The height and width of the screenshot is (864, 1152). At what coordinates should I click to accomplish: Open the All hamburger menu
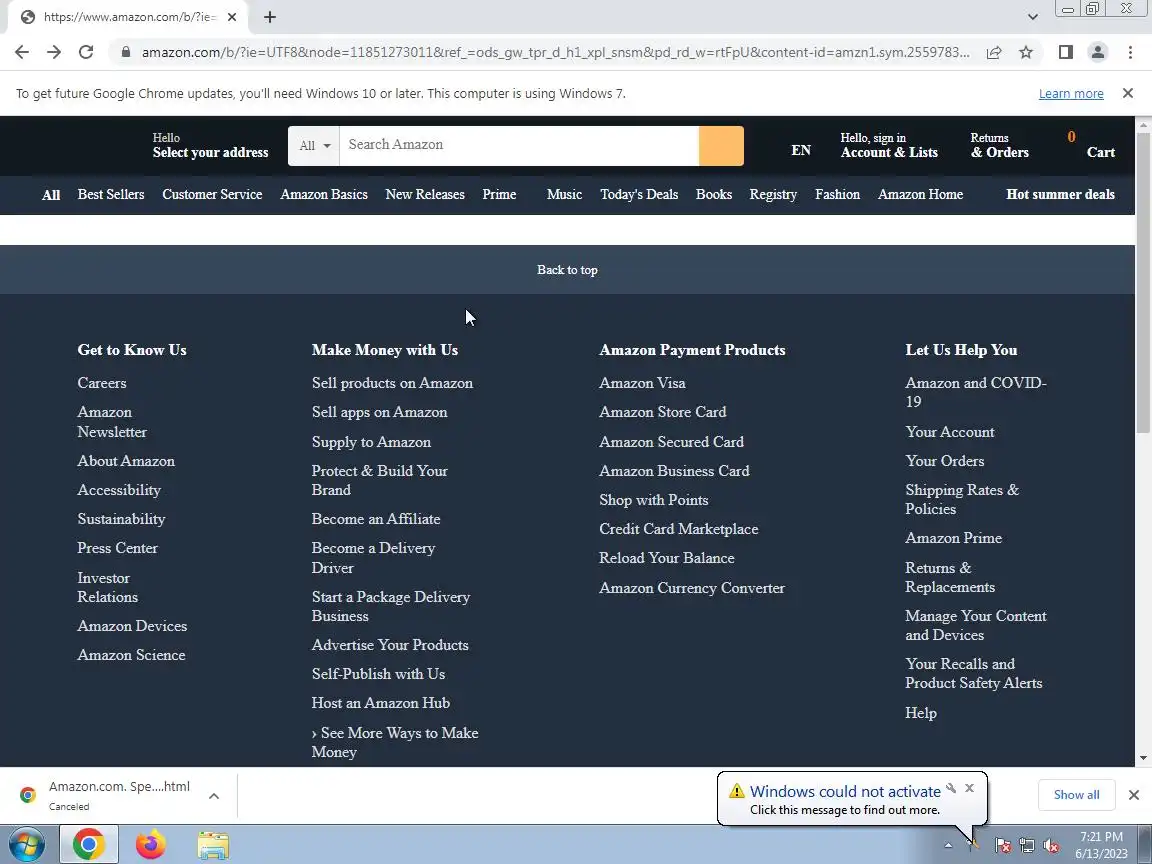[51, 195]
